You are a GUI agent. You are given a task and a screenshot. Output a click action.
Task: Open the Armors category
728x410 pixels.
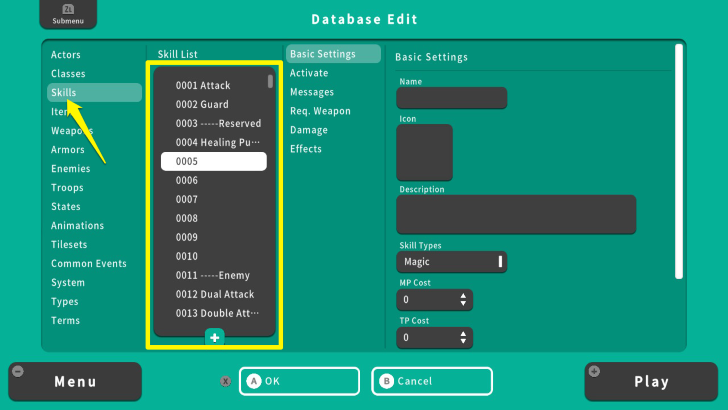[68, 150]
